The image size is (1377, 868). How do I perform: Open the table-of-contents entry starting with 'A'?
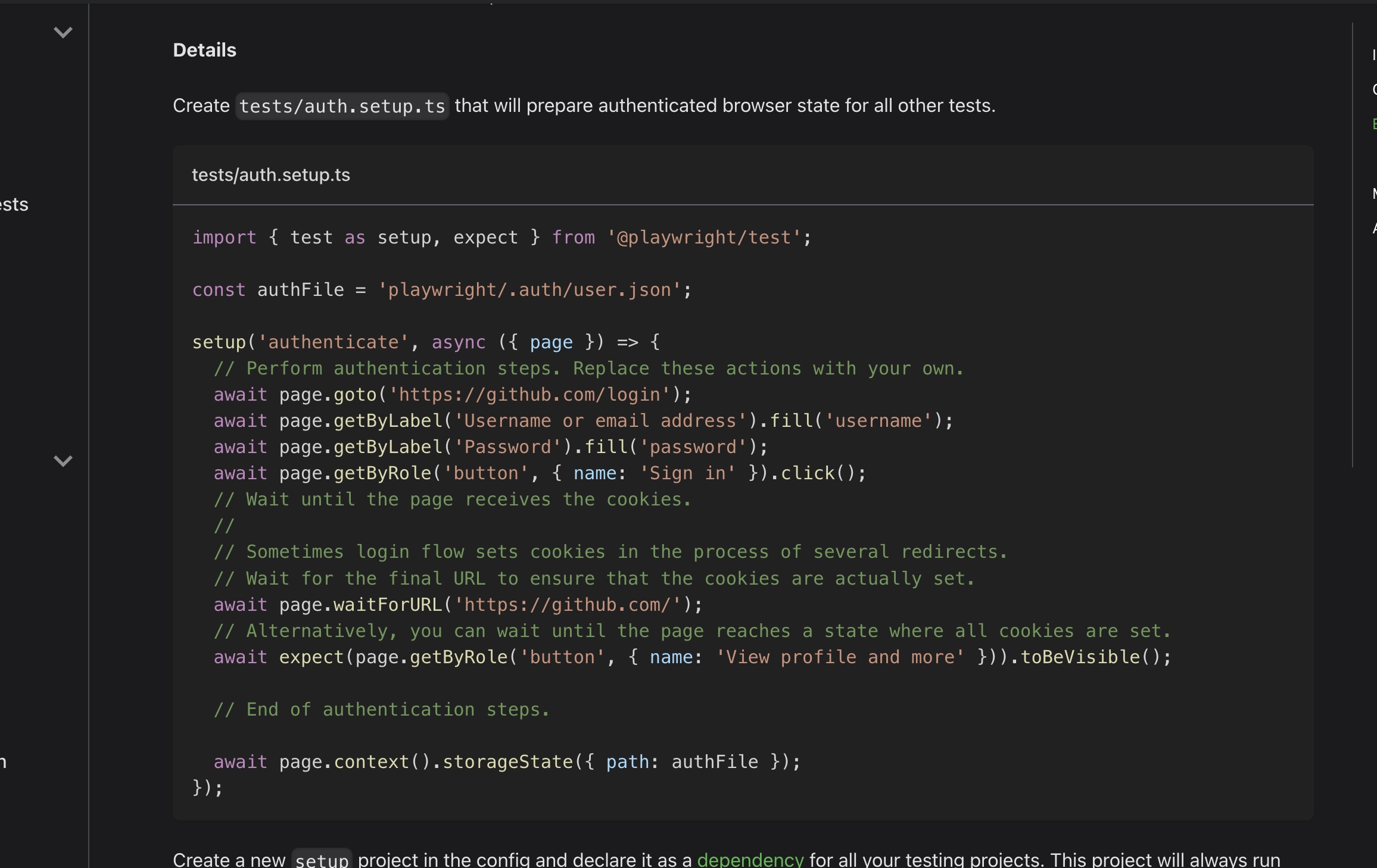click(x=1373, y=228)
